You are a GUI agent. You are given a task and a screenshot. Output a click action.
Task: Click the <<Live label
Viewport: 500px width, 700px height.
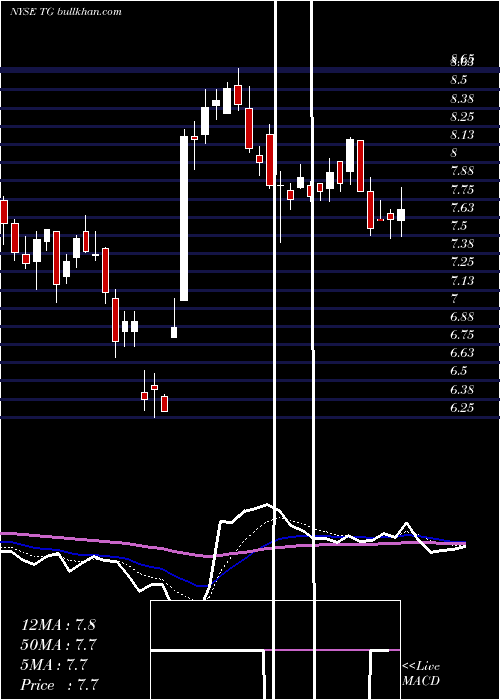[x=421, y=667]
